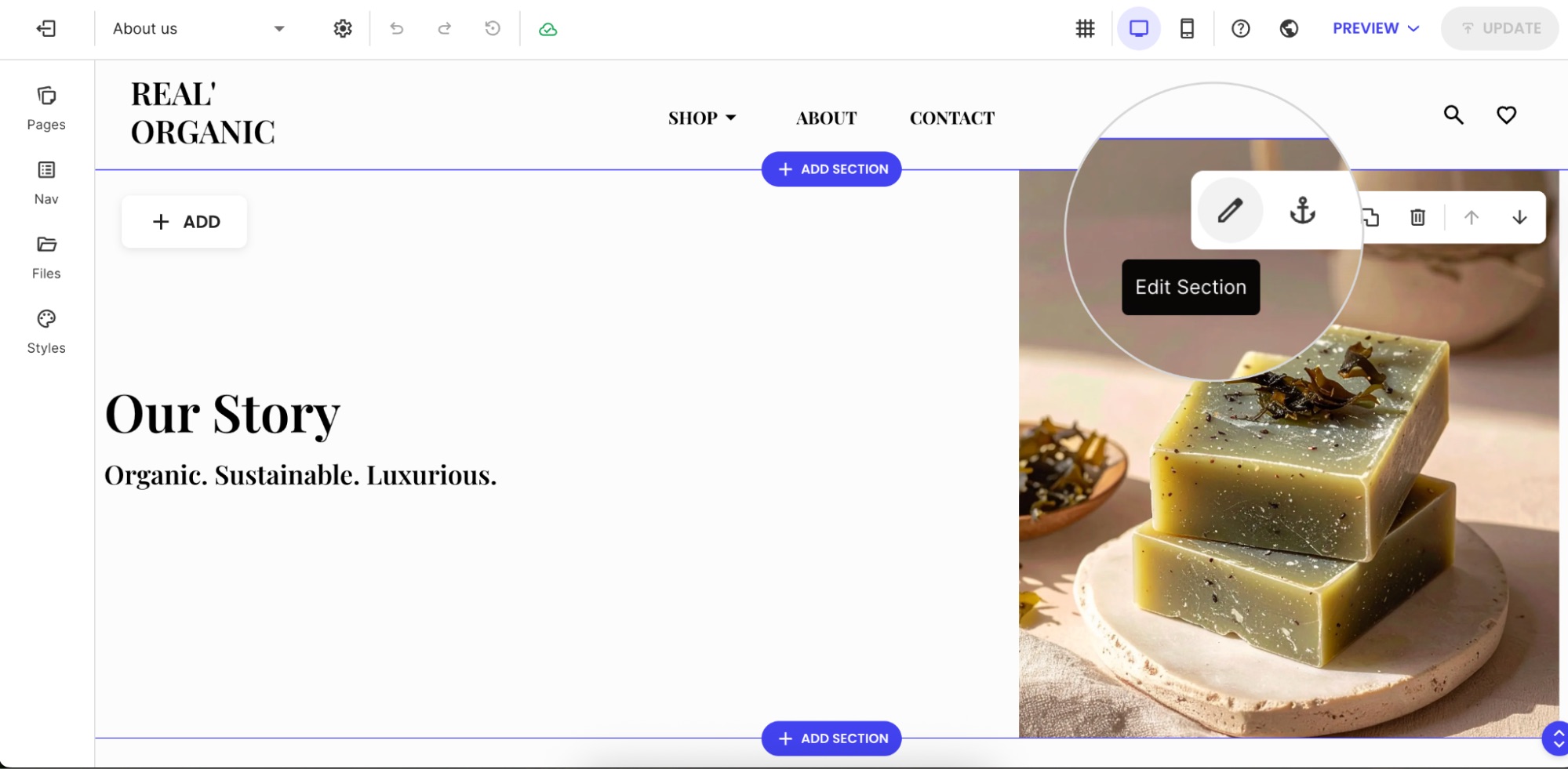Select the Our Story heading
Viewport: 1568px width, 769px height.
223,413
